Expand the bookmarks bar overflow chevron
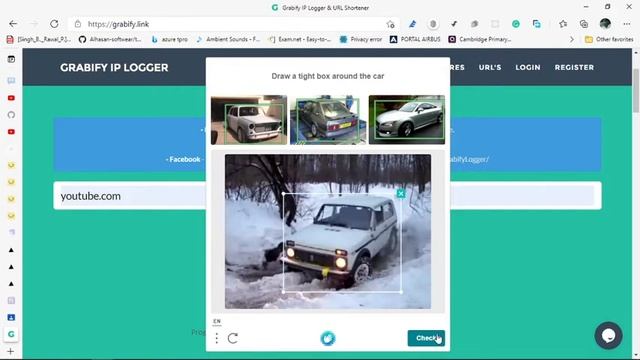Screen dimensions: 640x360 pos(572,39)
